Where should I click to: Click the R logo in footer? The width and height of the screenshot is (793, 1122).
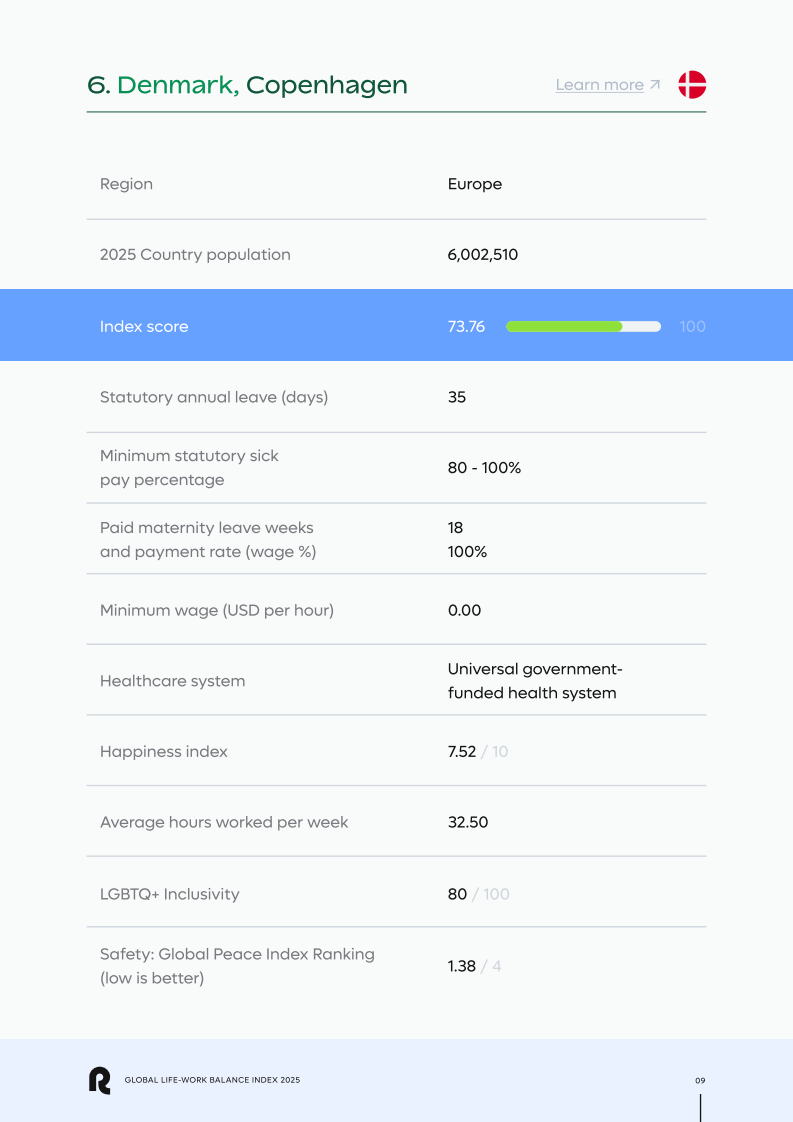(x=99, y=1080)
